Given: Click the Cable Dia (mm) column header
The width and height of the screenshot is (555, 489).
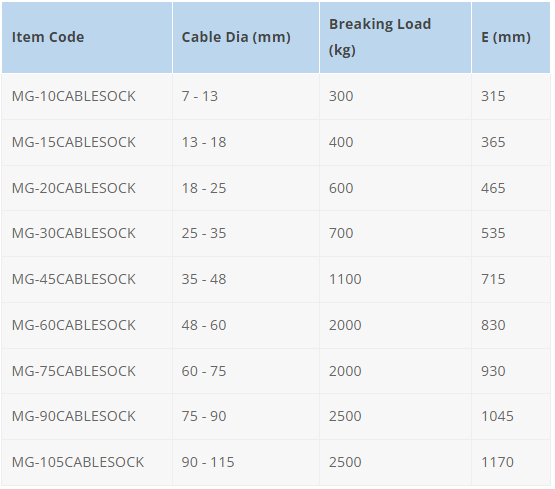Looking at the screenshot, I should pyautogui.click(x=246, y=38).
